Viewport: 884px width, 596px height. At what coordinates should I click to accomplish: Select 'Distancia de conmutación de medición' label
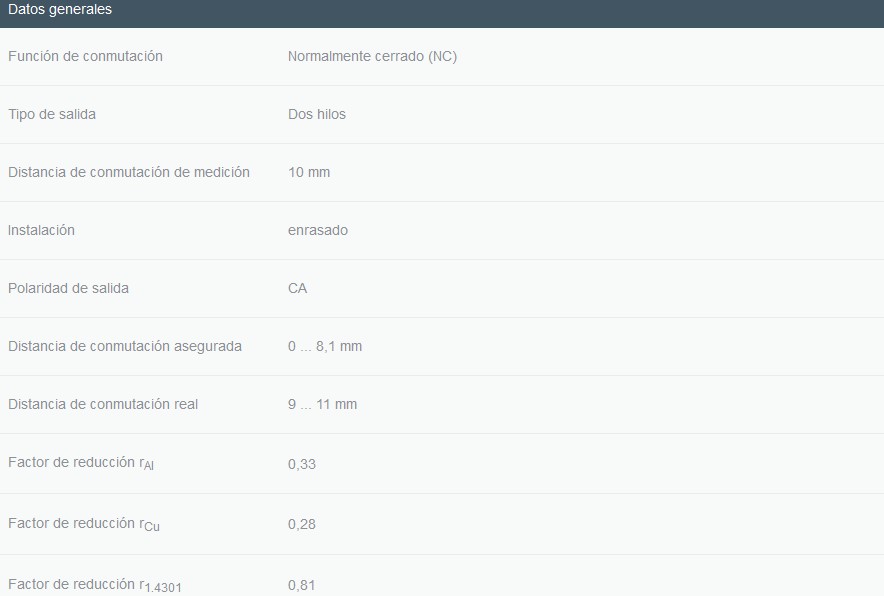(x=129, y=173)
